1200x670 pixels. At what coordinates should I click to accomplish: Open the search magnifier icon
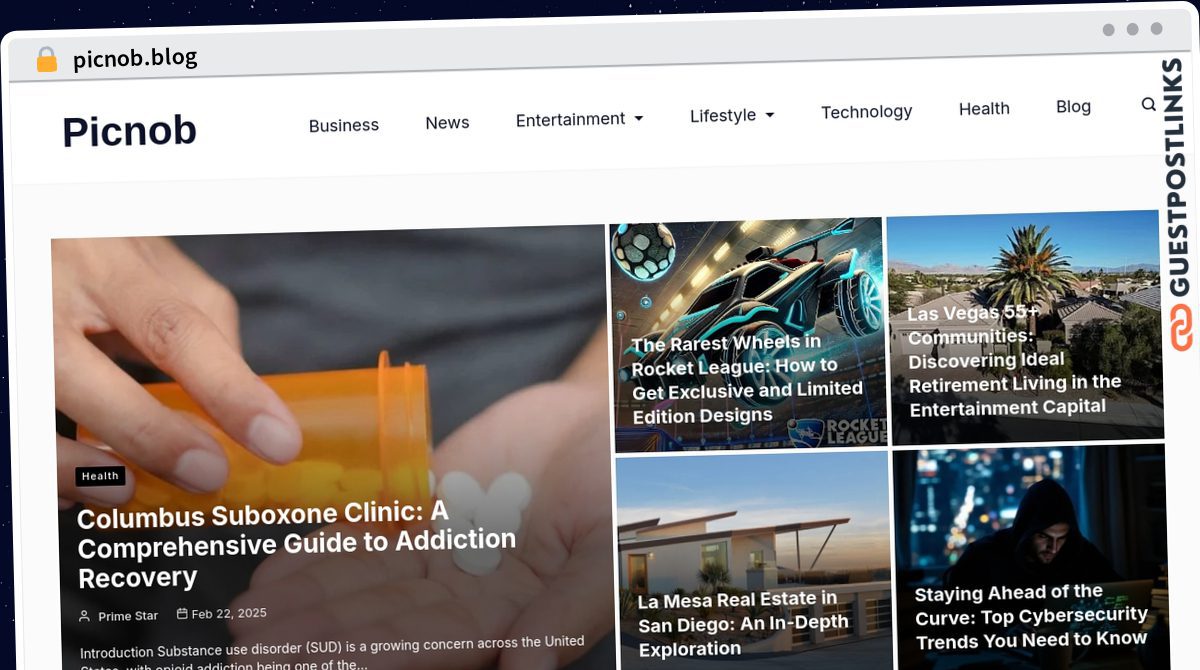[x=1148, y=104]
